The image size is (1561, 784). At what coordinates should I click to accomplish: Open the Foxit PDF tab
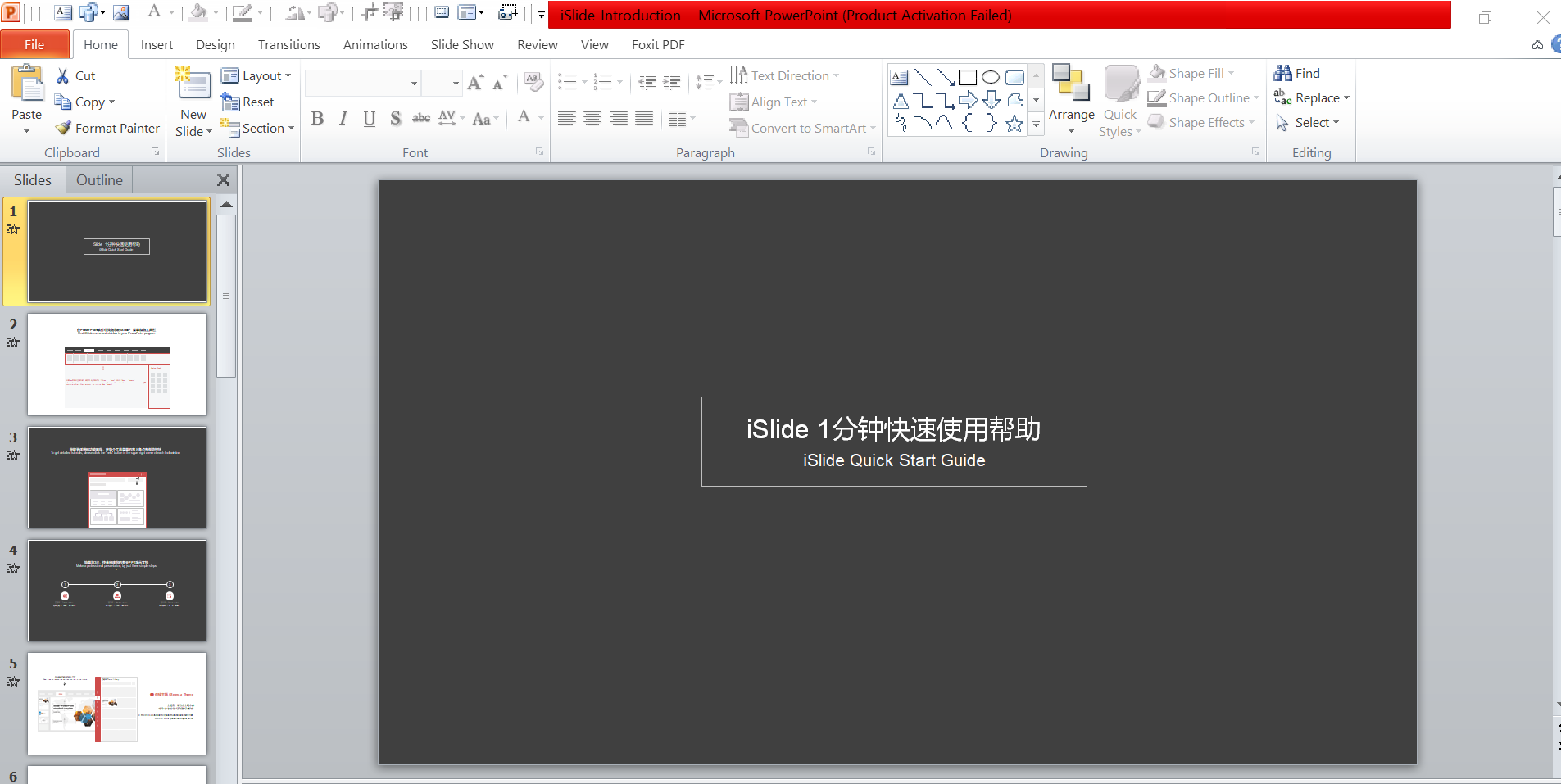pyautogui.click(x=658, y=44)
